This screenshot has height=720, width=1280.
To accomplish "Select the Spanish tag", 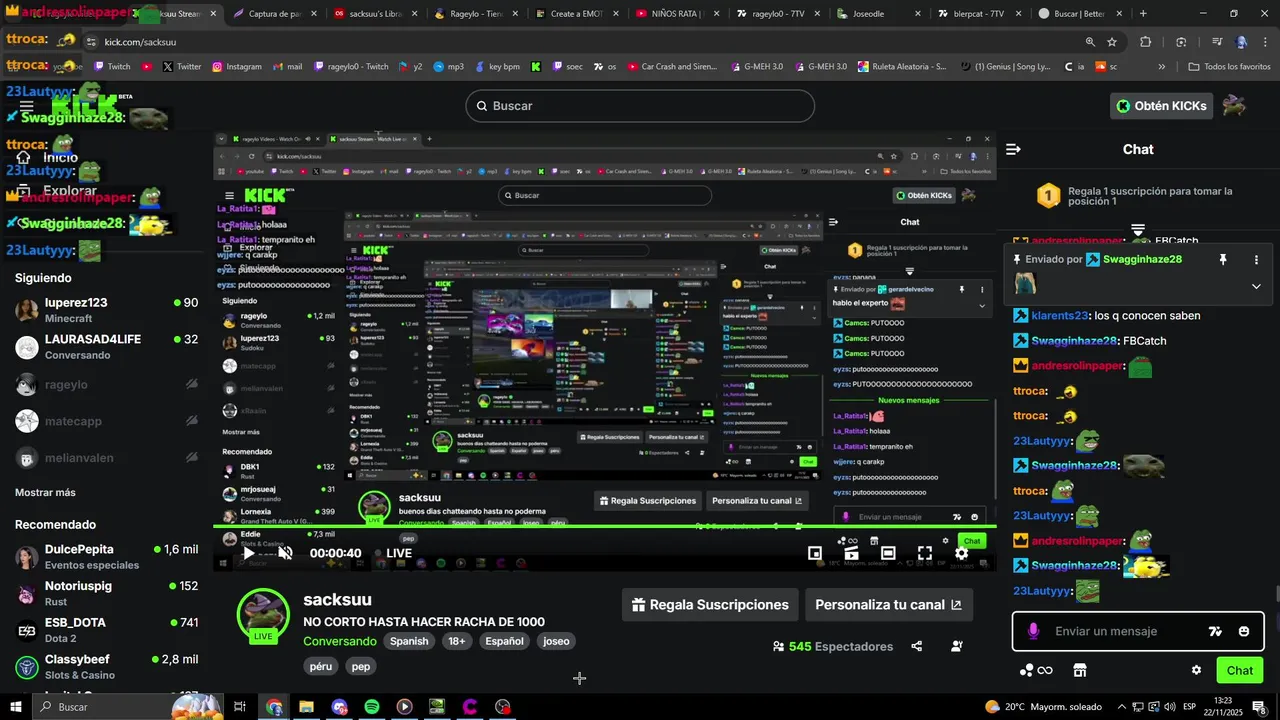I will coord(409,641).
